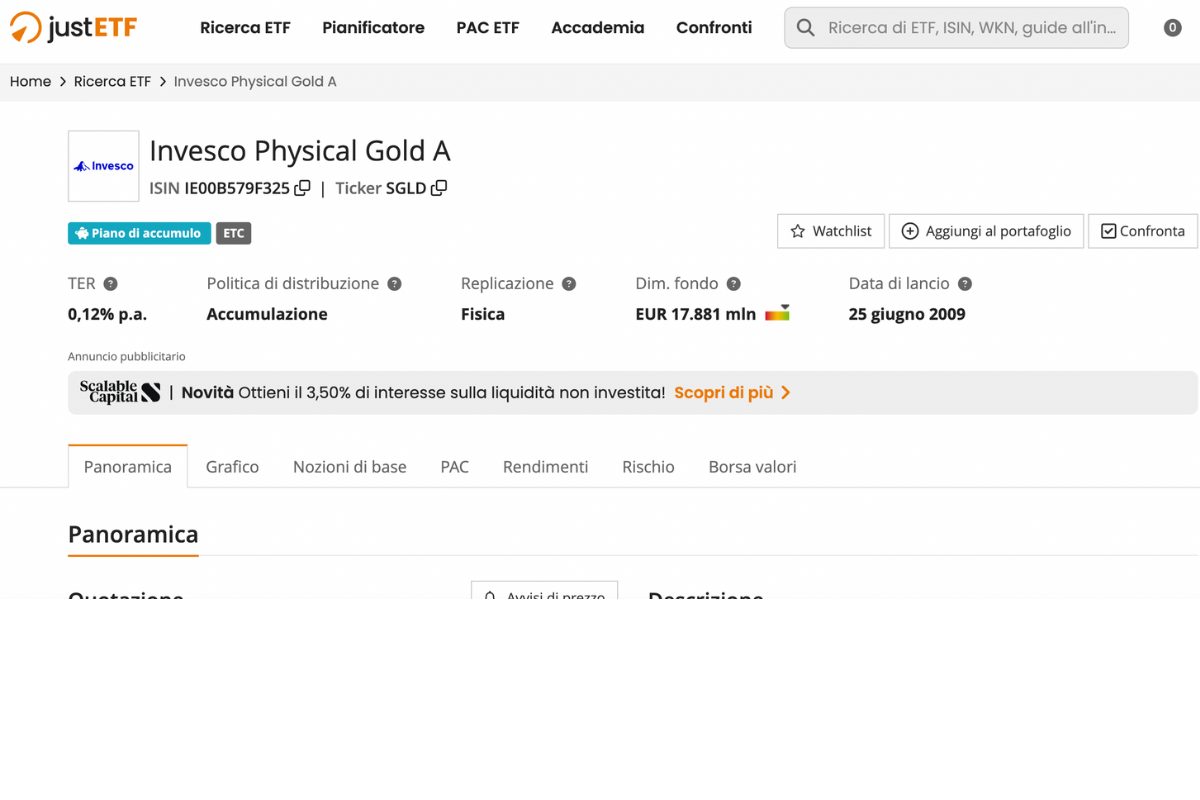Click the justETF logo
The height and width of the screenshot is (800, 1200).
[73, 28]
